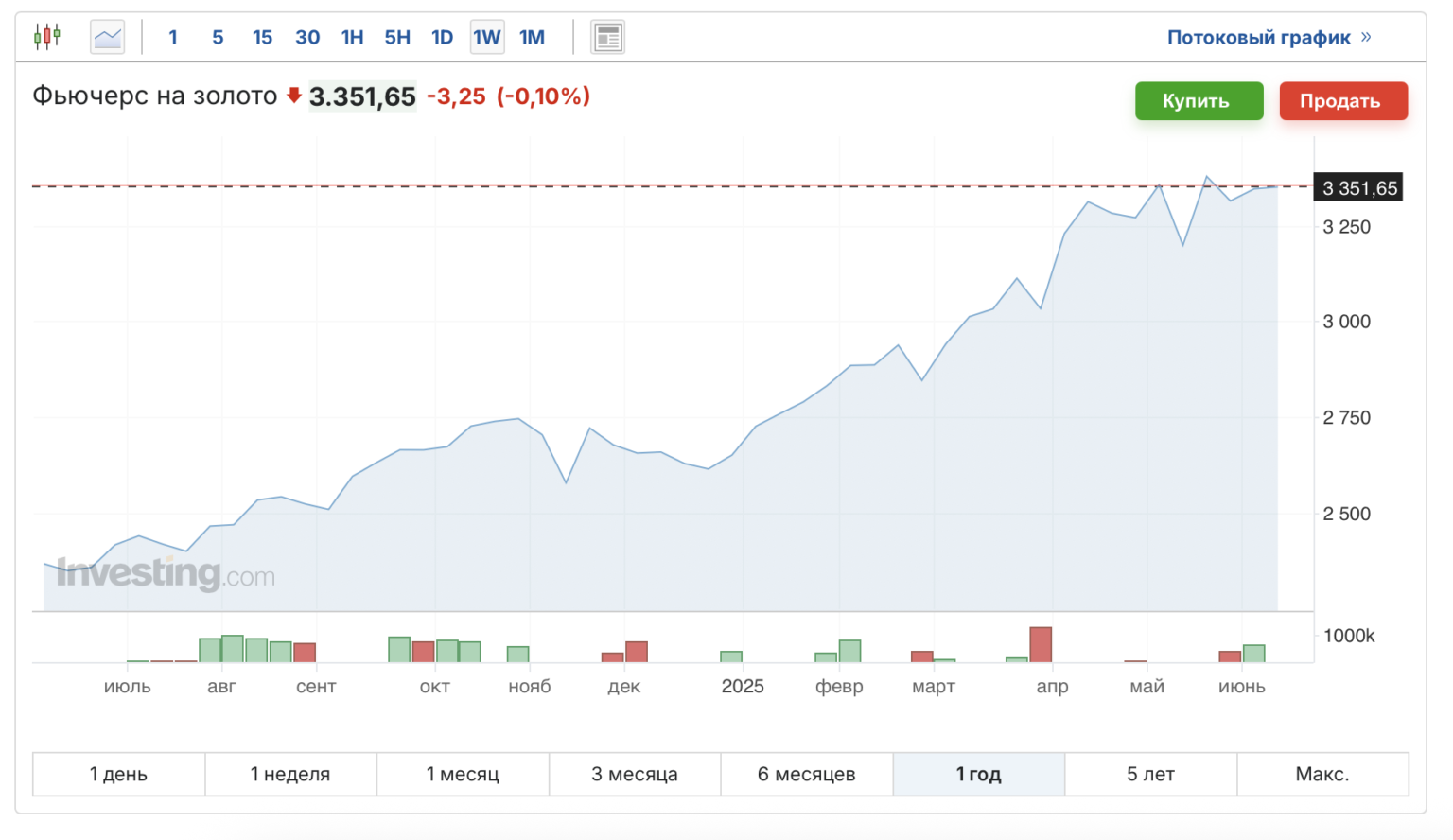Click the red down arrow beside gold price

click(x=294, y=96)
